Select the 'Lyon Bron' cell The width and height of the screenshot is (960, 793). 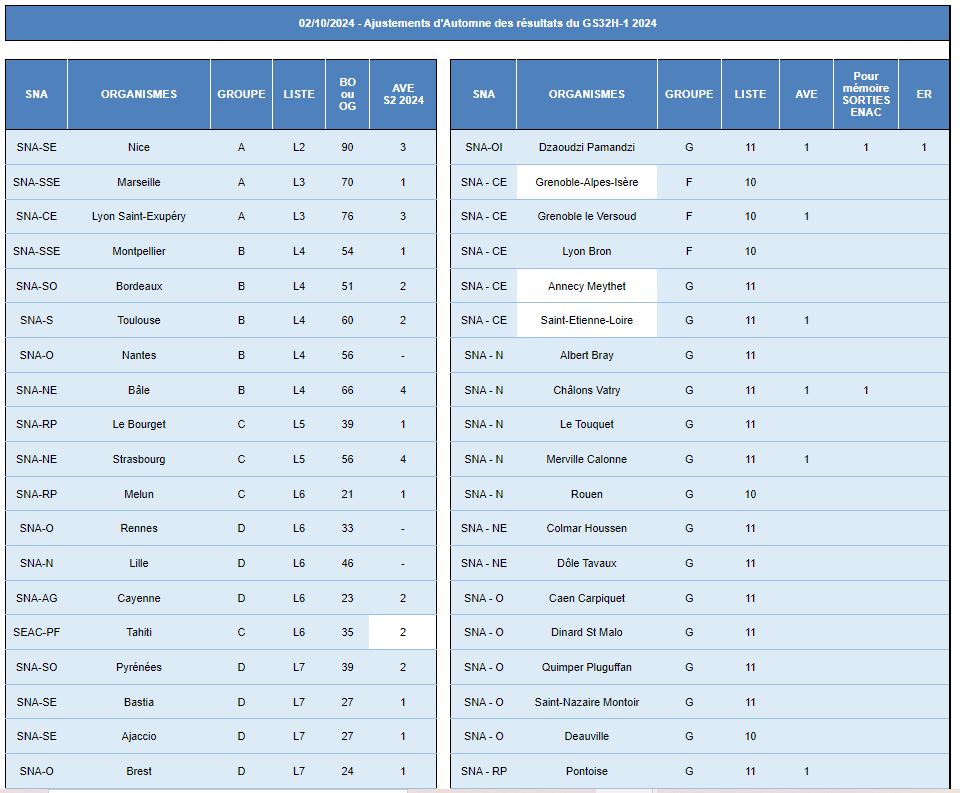pos(587,251)
